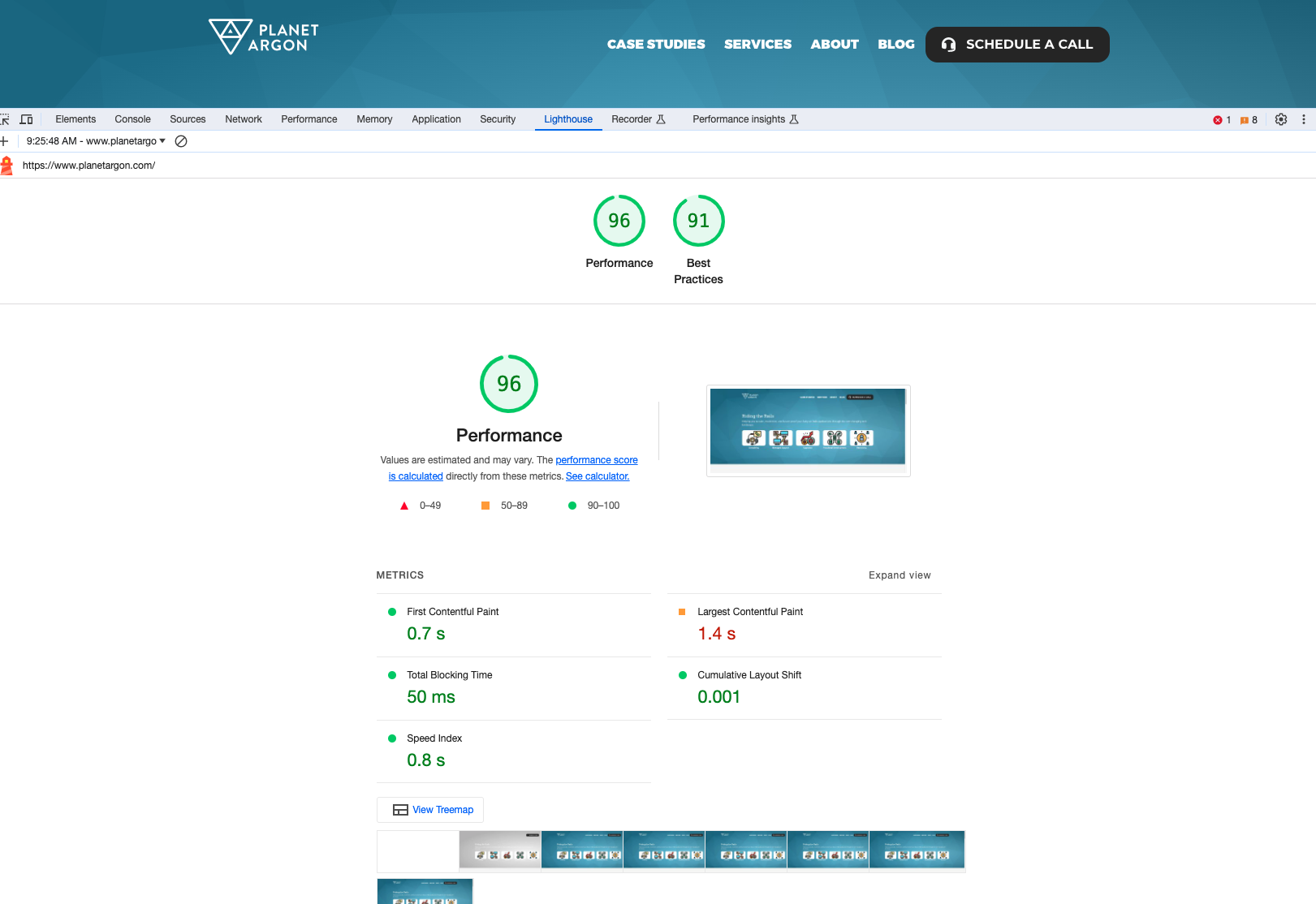Click the First Contentful Paint 0.7 s value

(x=426, y=634)
